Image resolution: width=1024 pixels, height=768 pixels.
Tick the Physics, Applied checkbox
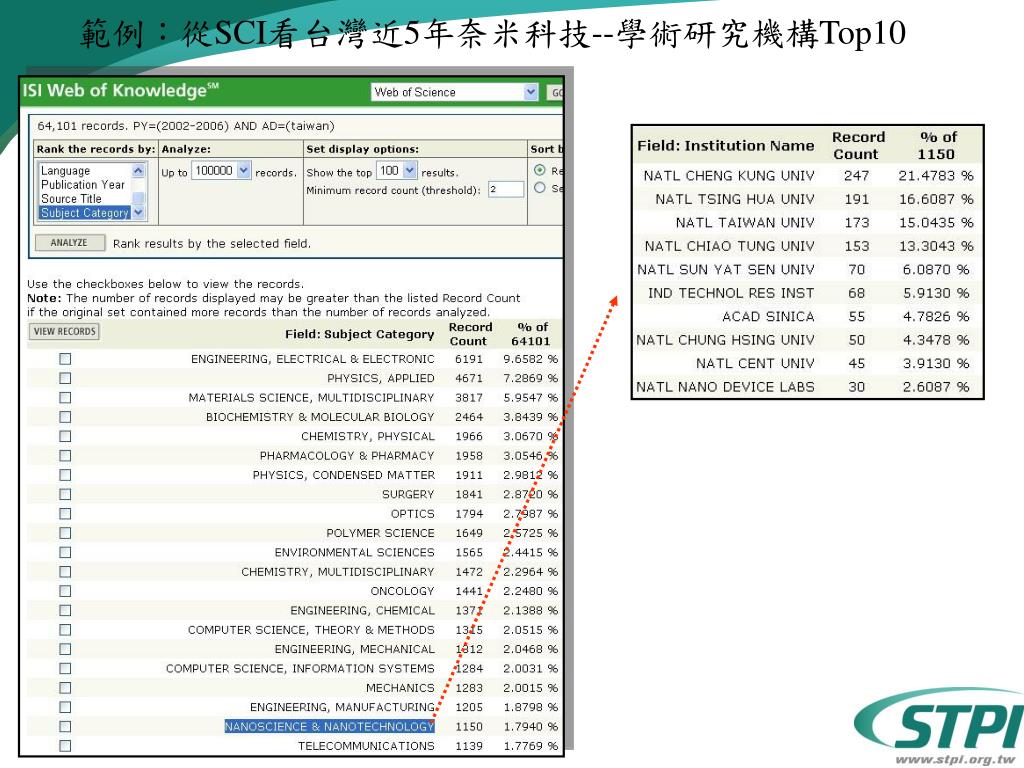tap(65, 378)
